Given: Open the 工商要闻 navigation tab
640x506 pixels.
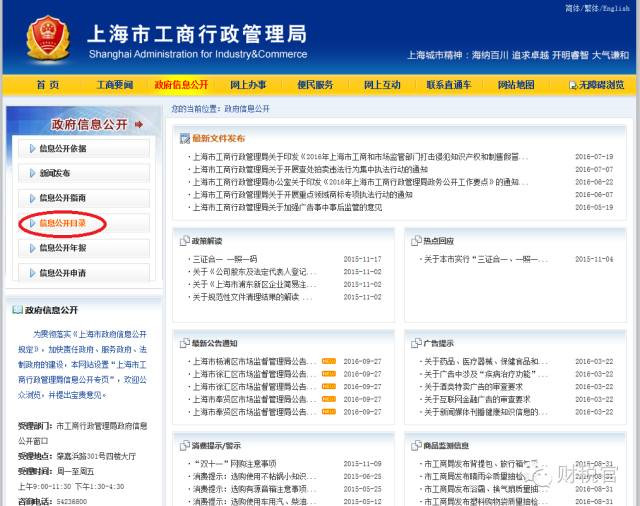Looking at the screenshot, I should pyautogui.click(x=115, y=85).
